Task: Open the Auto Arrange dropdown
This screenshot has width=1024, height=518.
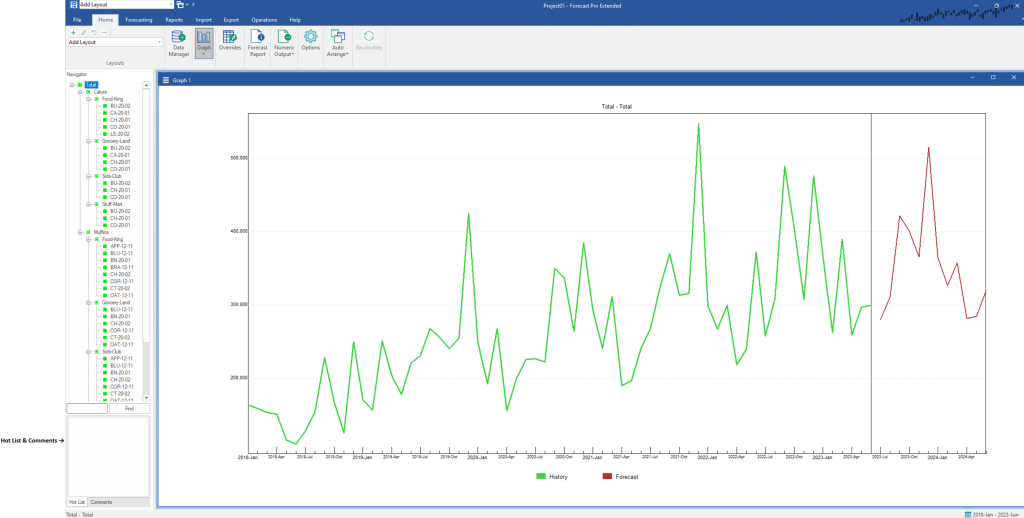Action: click(338, 43)
